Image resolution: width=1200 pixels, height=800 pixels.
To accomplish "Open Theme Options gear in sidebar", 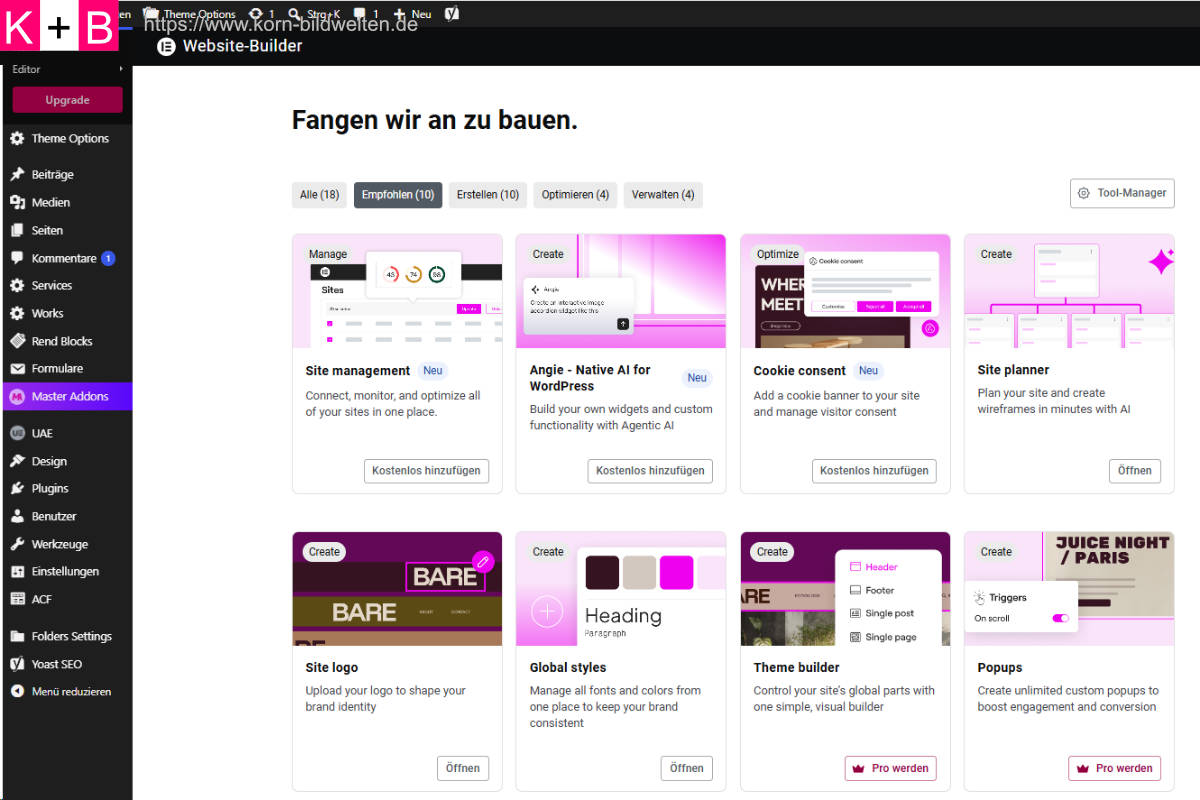I will pos(17,139).
